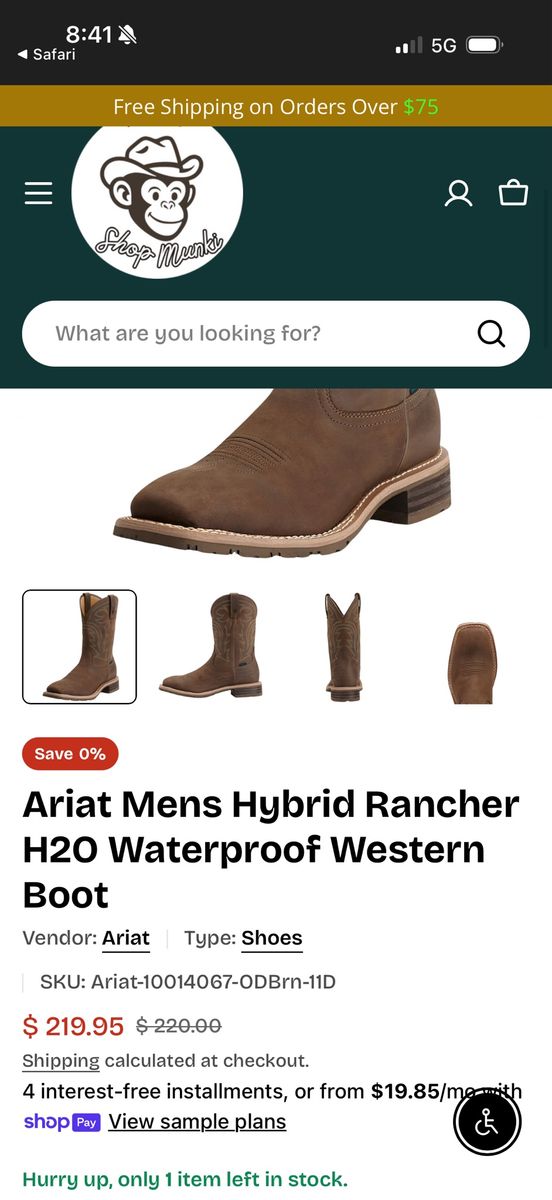Viewport: 552px width, 1200px height.
Task: Go back to Safari via the back arrow
Action: click(46, 54)
